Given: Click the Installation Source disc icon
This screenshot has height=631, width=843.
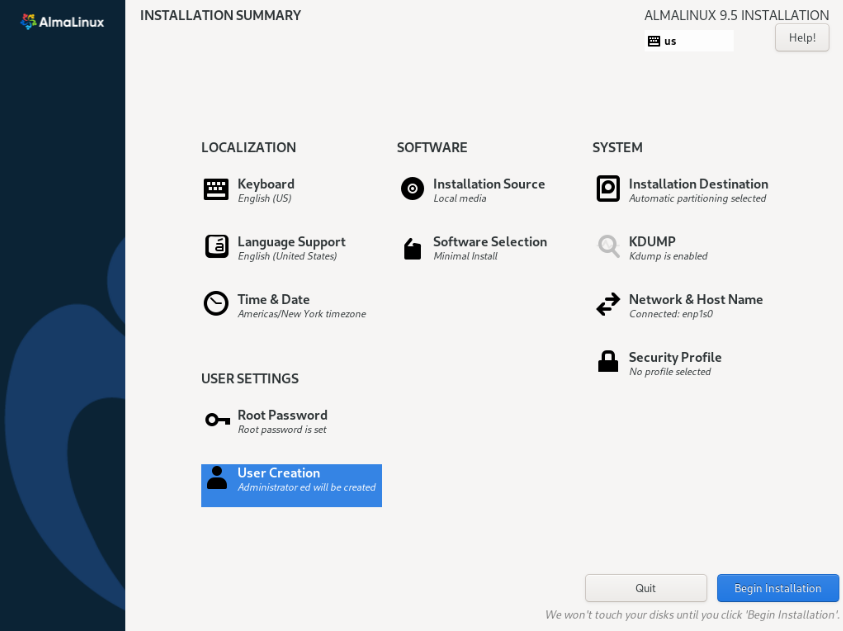Looking at the screenshot, I should (x=412, y=189).
